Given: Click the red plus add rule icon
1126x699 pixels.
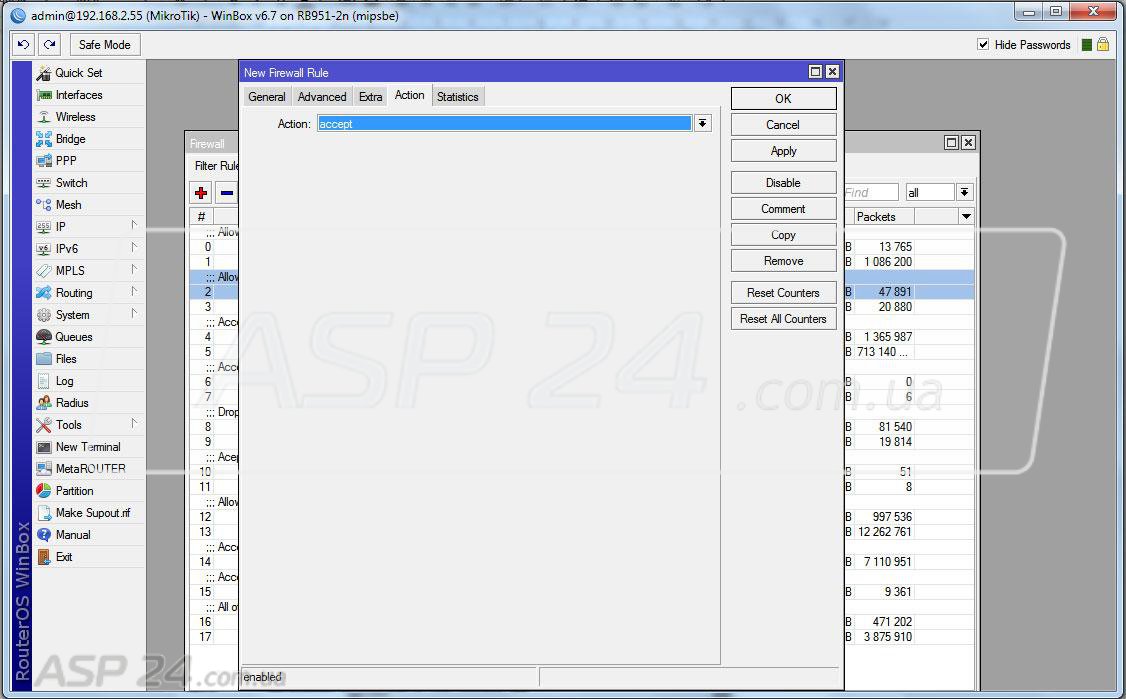Looking at the screenshot, I should [201, 193].
